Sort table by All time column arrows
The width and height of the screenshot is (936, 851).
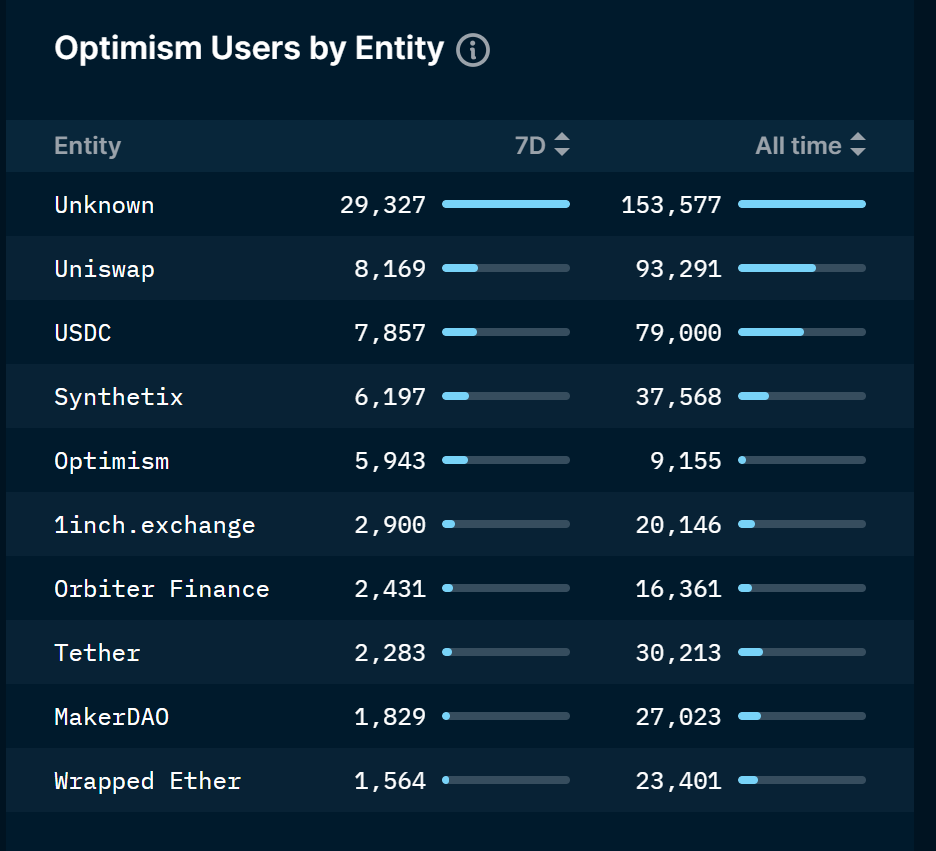pos(858,144)
